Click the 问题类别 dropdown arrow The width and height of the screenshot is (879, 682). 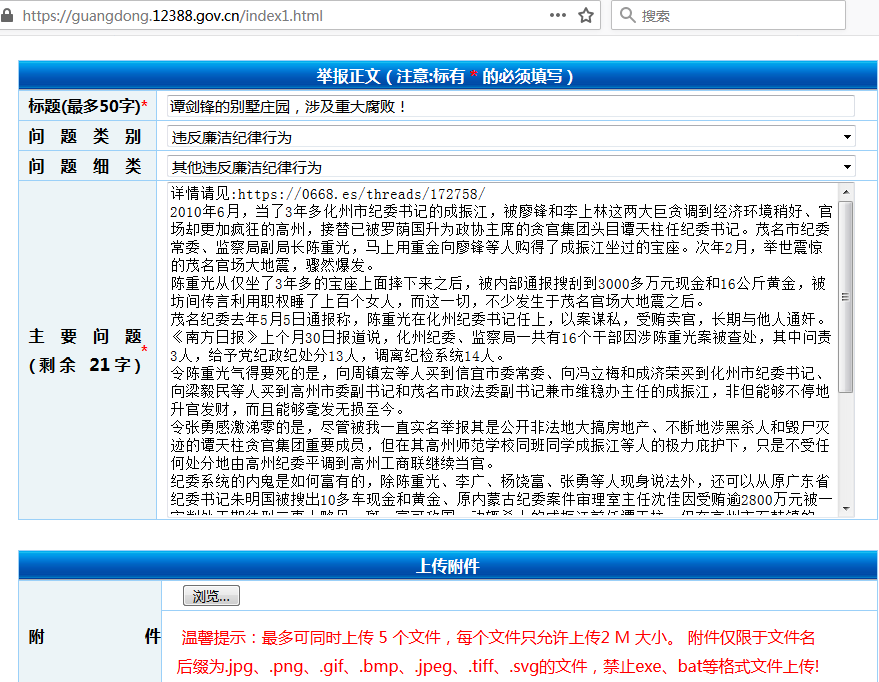click(847, 136)
